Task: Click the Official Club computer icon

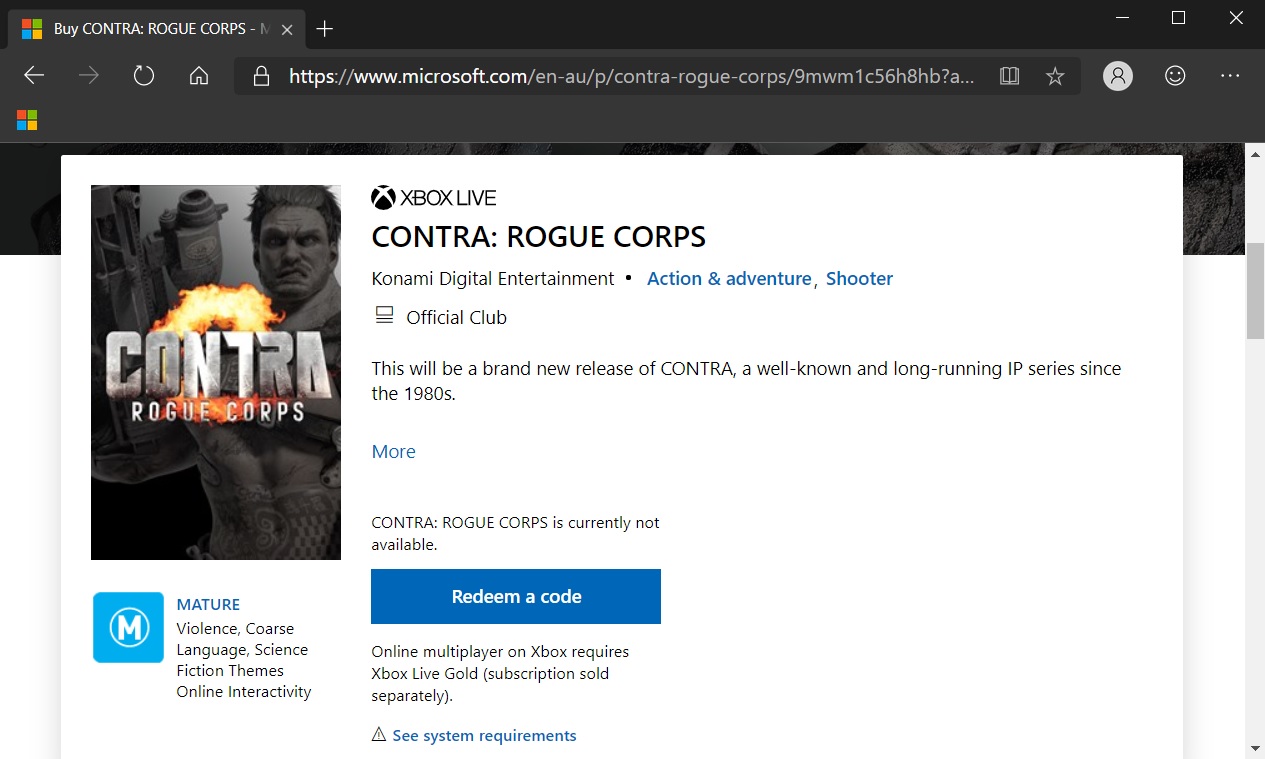Action: click(384, 316)
